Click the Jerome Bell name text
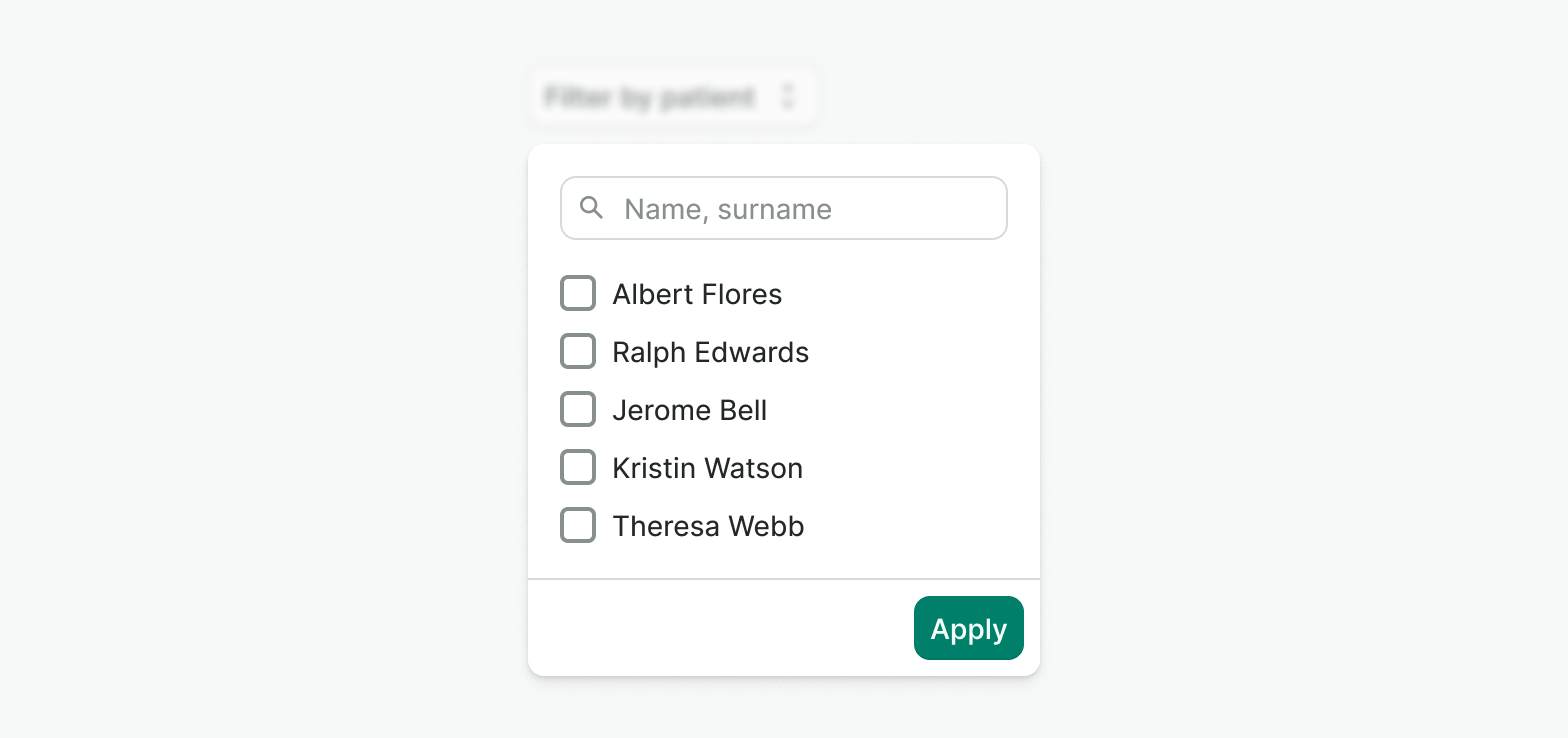1568x738 pixels. (689, 410)
